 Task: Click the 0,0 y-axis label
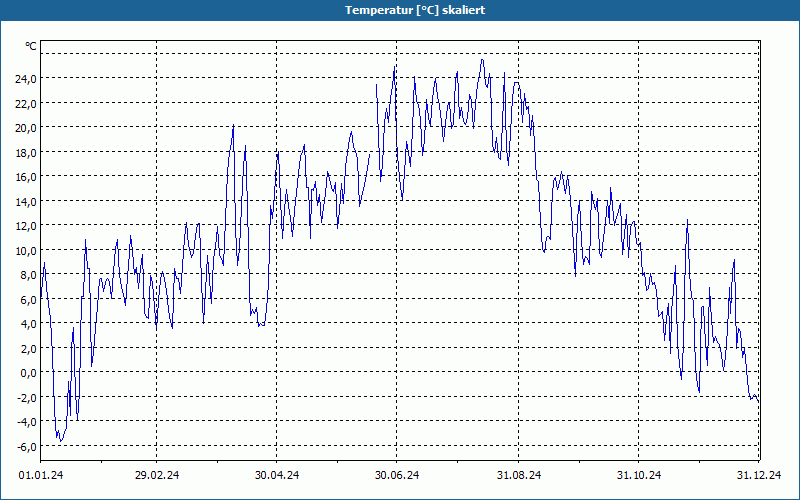click(30, 372)
